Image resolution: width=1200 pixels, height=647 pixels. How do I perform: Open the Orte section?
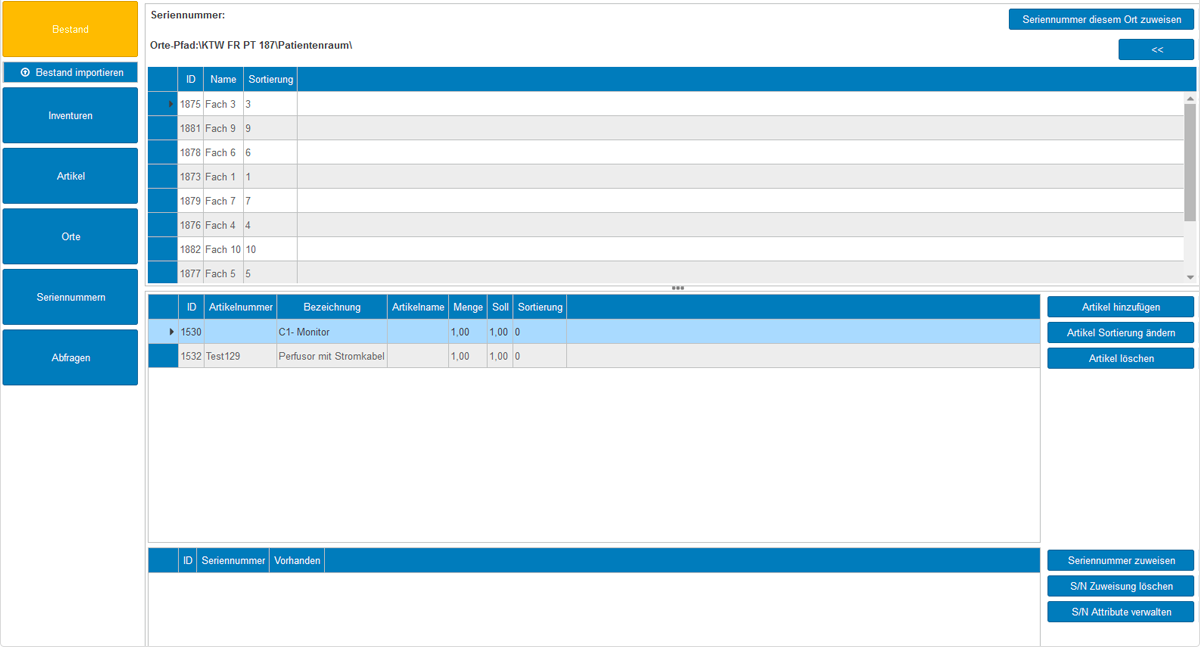click(x=70, y=236)
